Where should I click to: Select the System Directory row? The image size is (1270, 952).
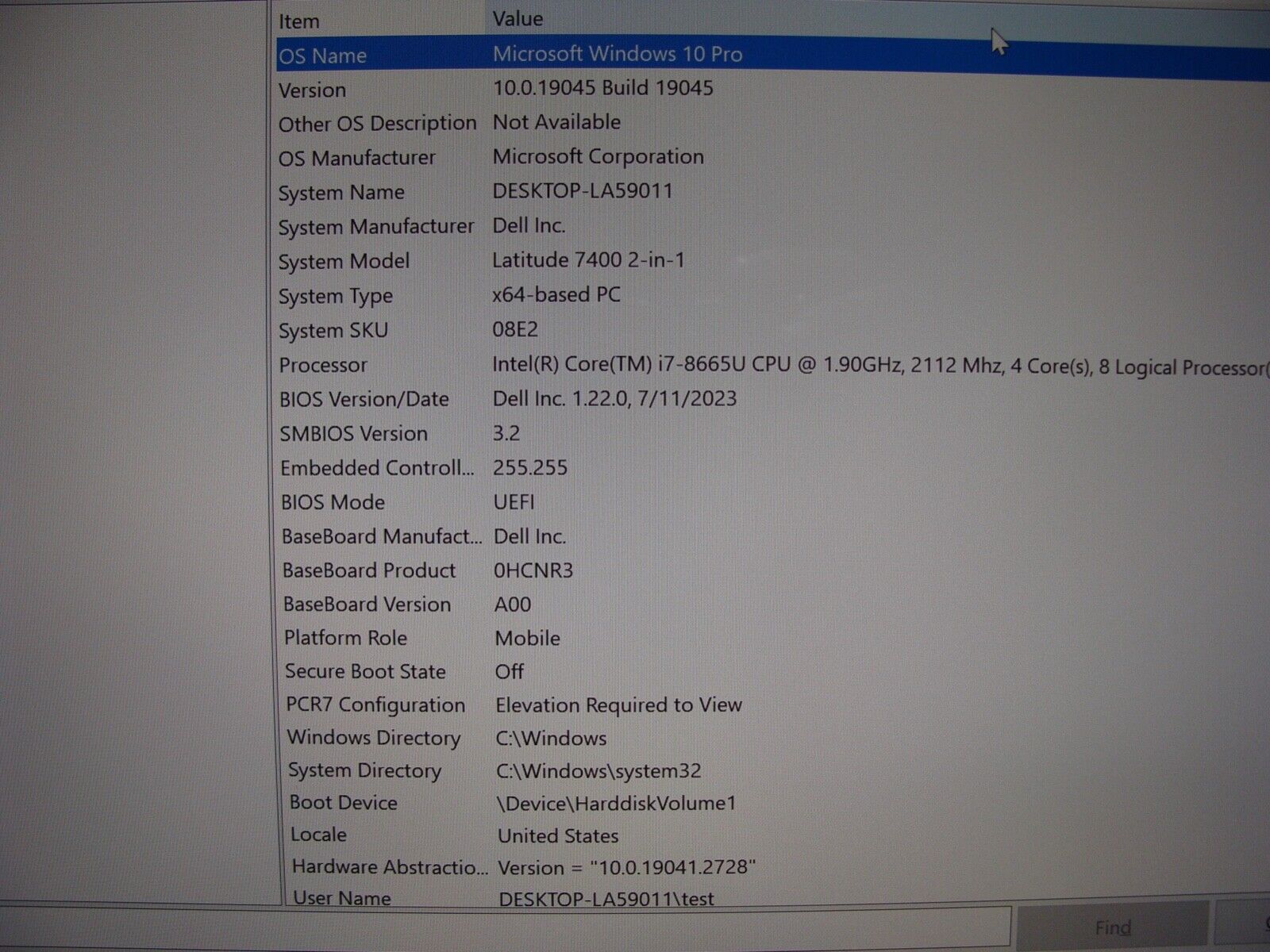pyautogui.click(x=364, y=771)
